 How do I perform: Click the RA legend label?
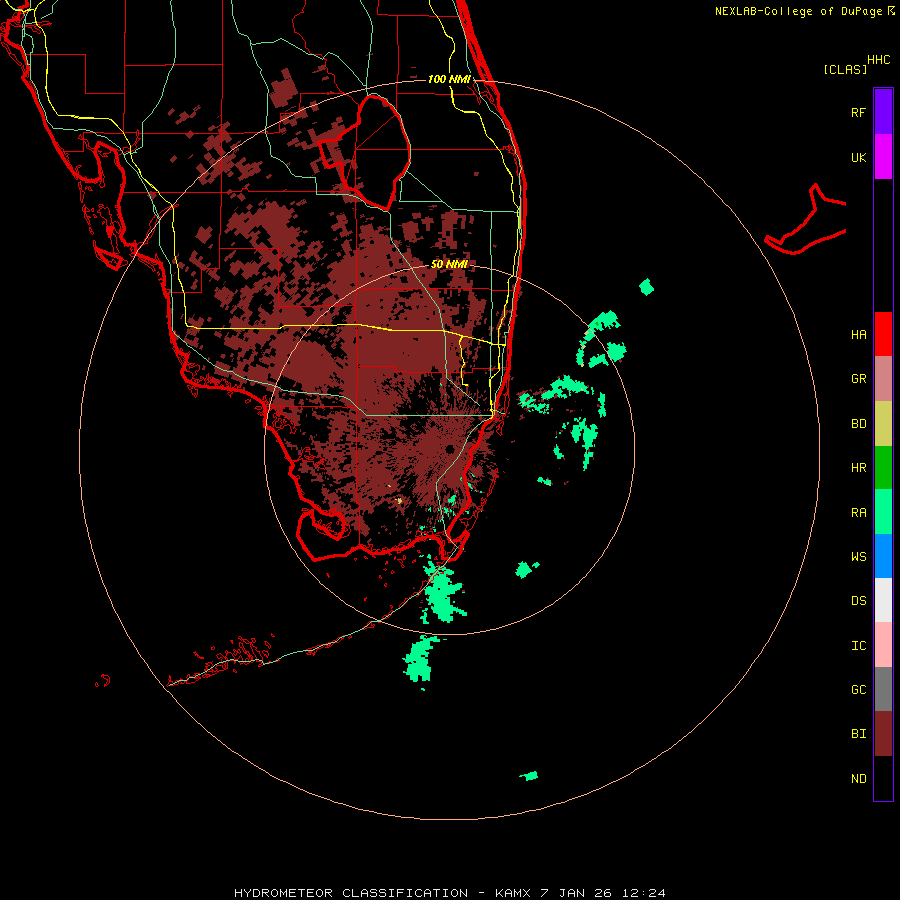click(858, 513)
